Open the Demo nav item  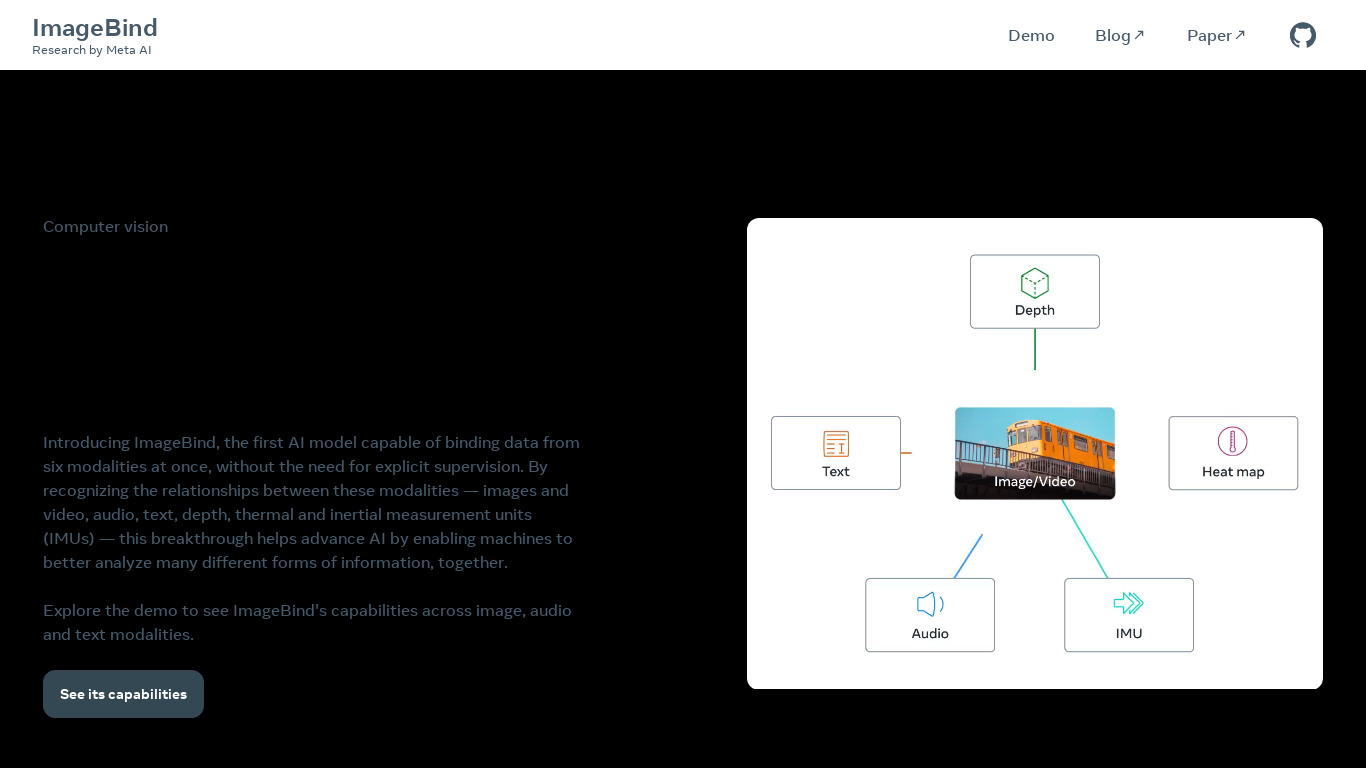[x=1031, y=36]
